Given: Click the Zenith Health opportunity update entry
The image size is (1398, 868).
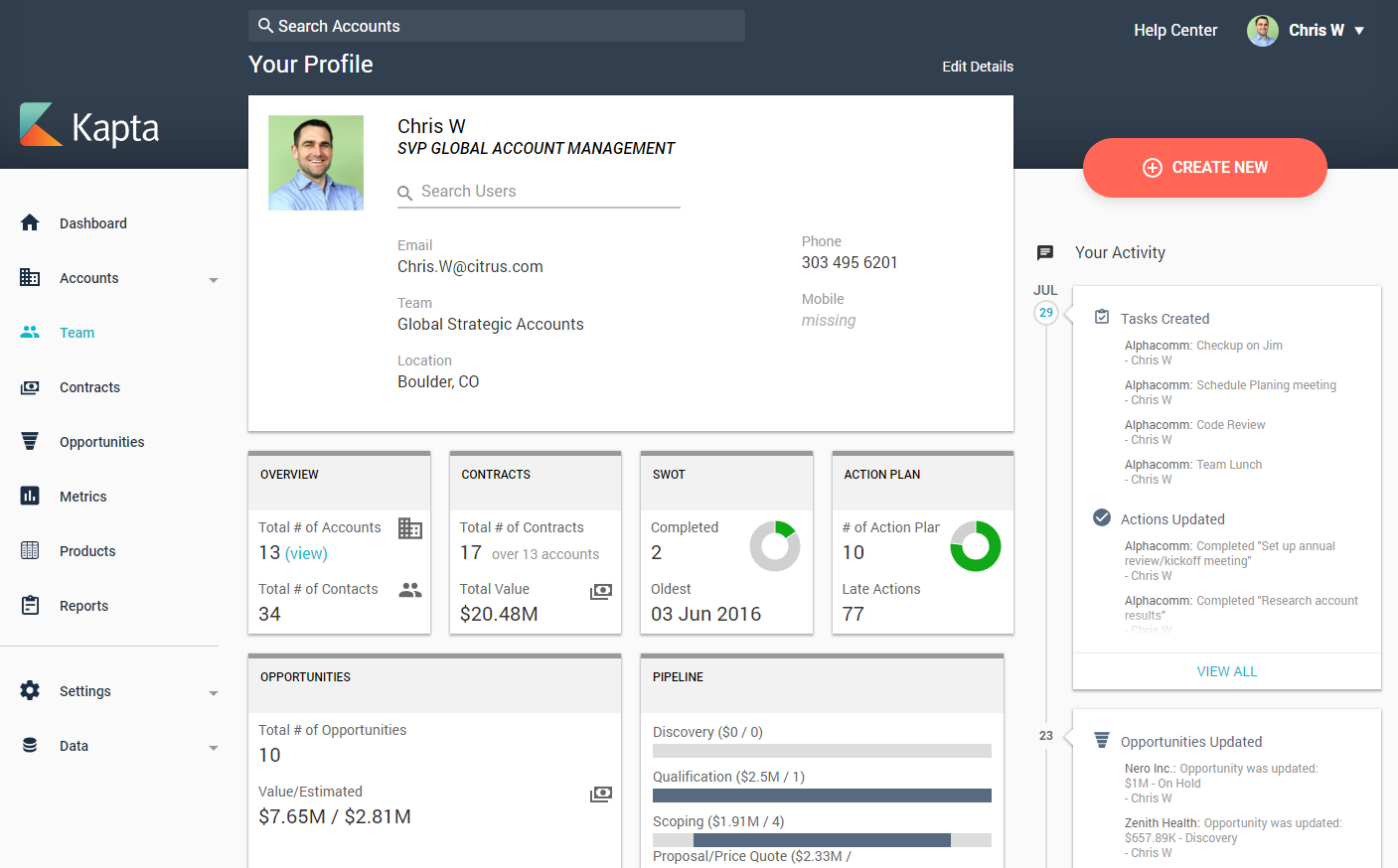Looking at the screenshot, I should 1233,838.
